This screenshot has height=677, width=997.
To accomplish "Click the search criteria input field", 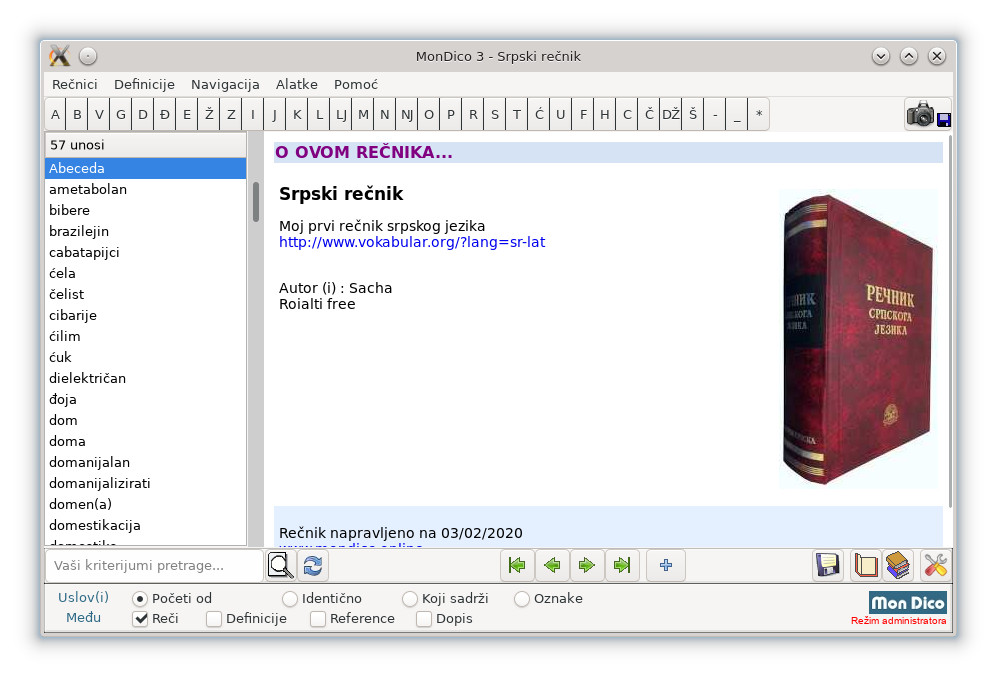I will pos(154,565).
